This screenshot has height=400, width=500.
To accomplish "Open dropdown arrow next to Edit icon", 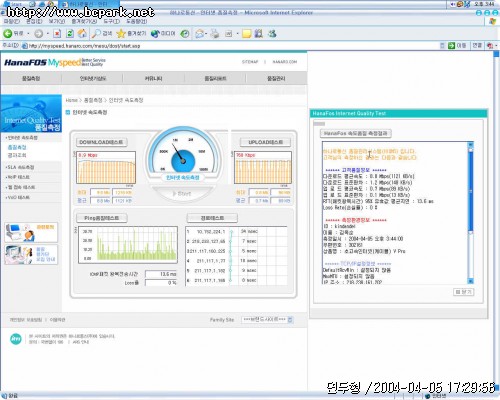I will 237,34.
